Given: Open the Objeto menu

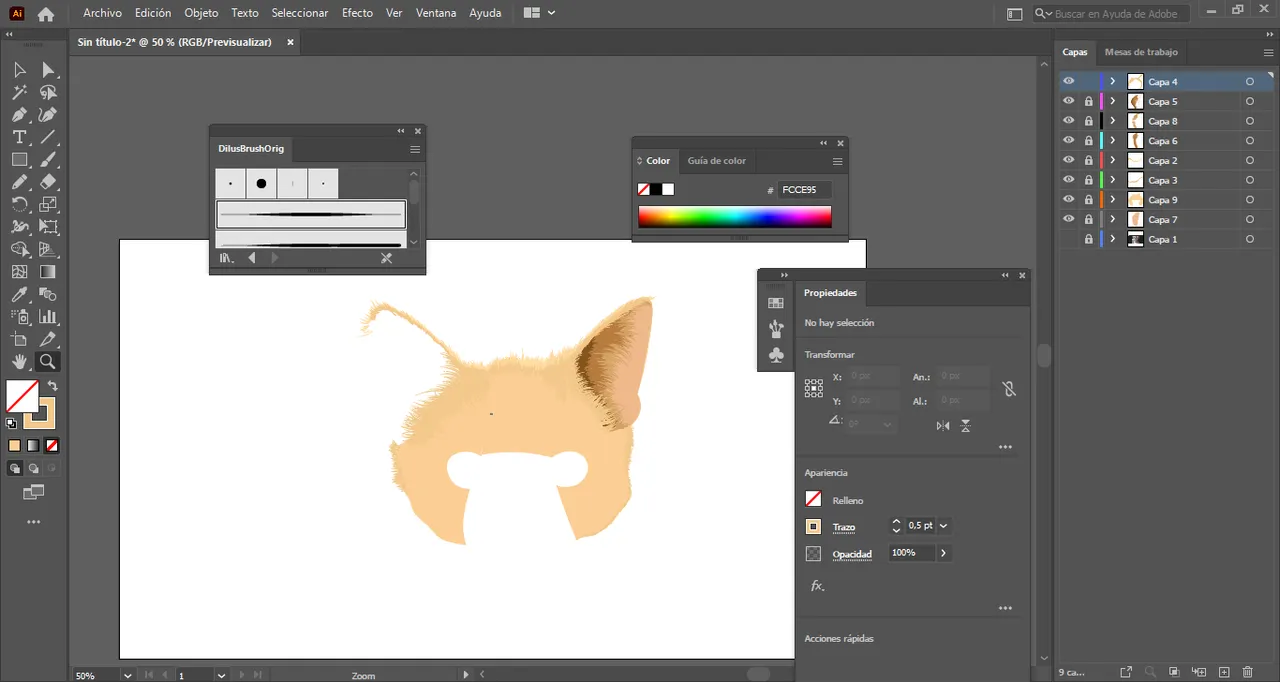Looking at the screenshot, I should pos(201,13).
